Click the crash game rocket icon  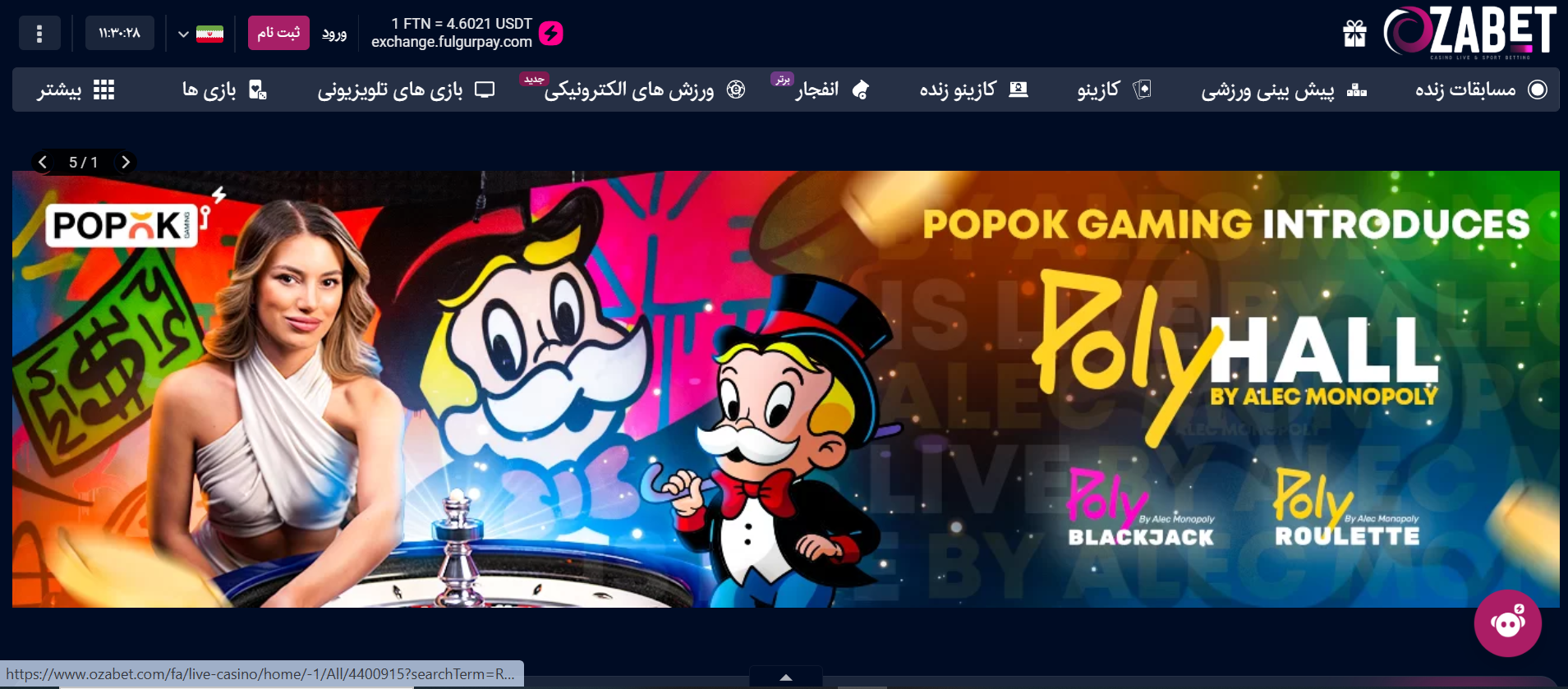coord(860,90)
